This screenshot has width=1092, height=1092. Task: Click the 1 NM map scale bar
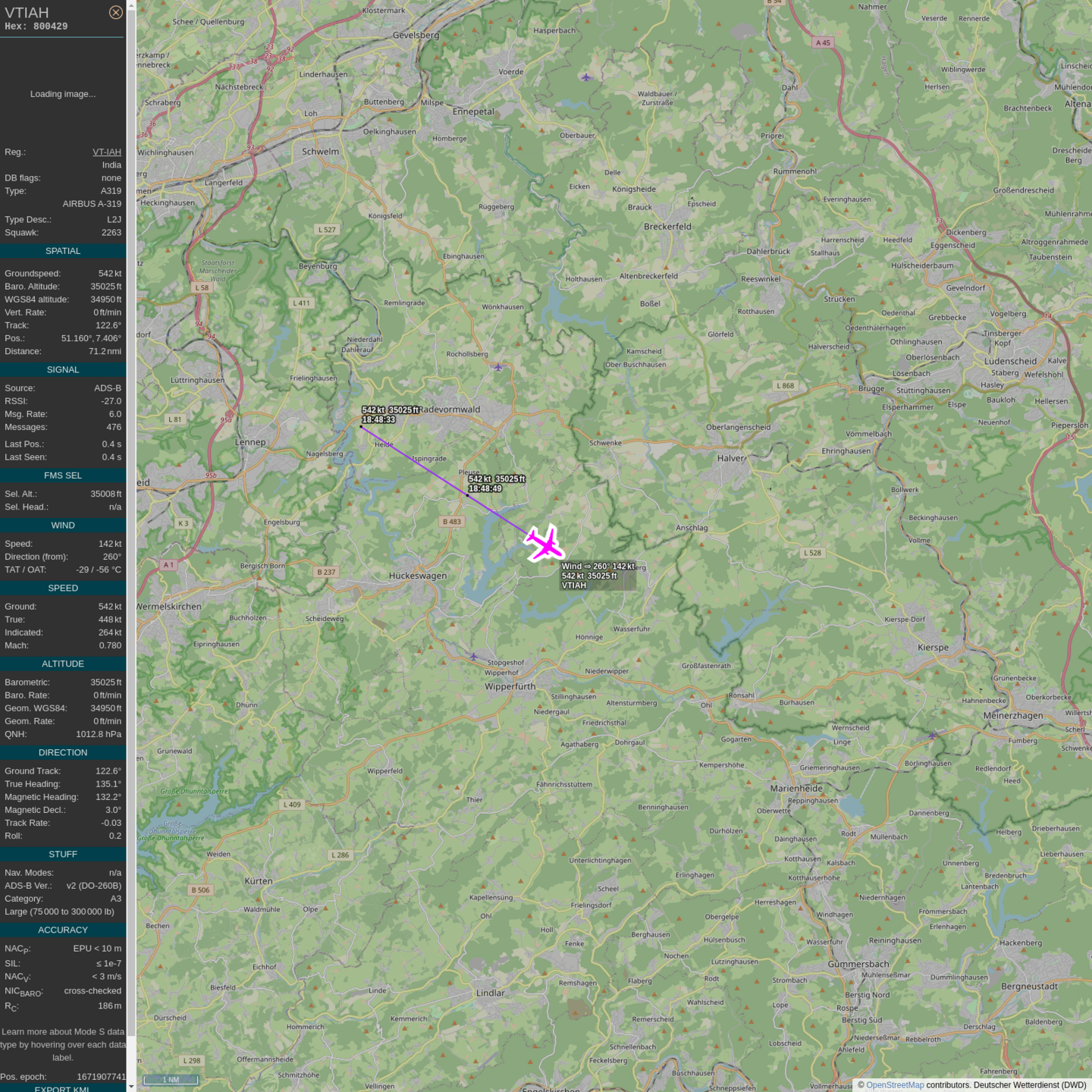pos(171,1080)
